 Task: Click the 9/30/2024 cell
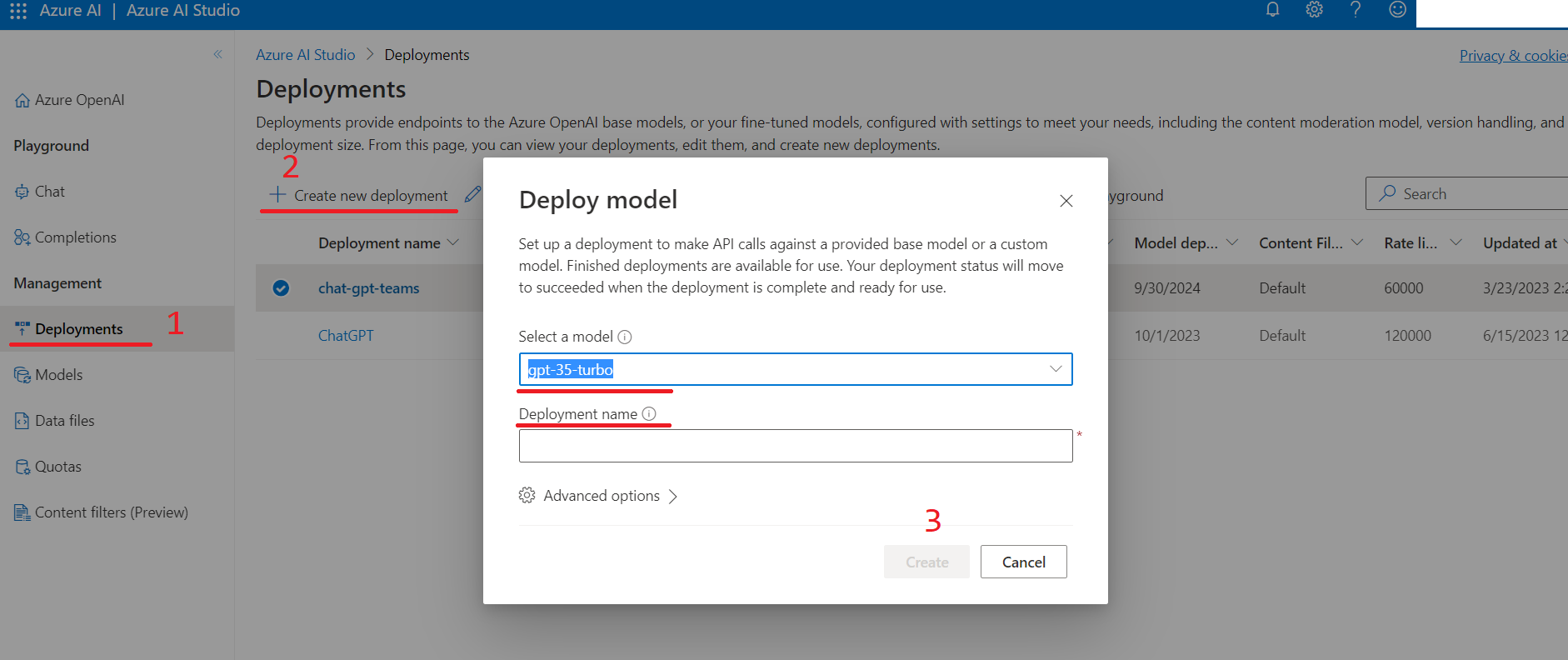(x=1166, y=288)
